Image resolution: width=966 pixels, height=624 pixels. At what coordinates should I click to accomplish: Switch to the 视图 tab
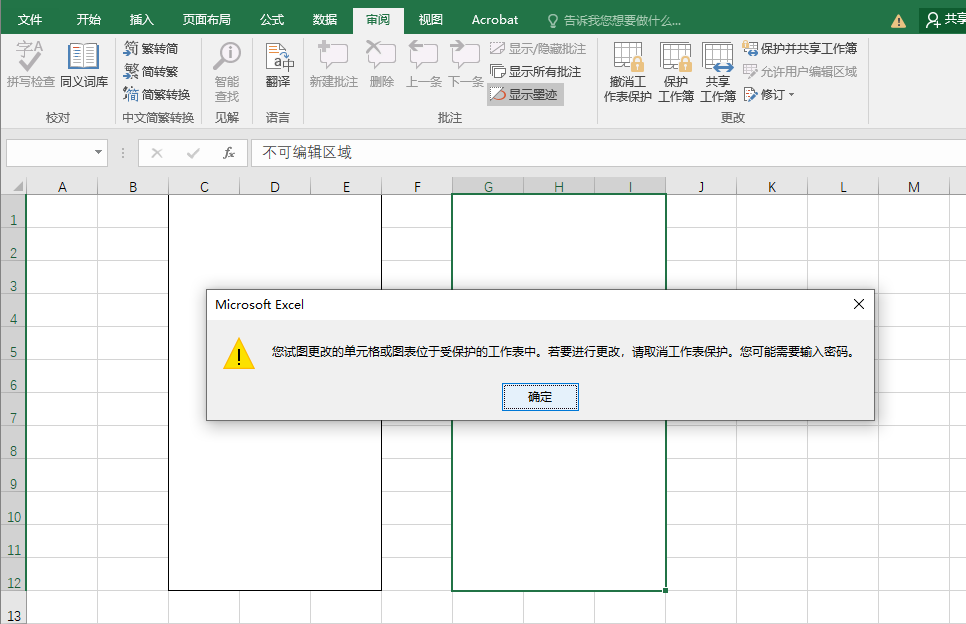(x=430, y=19)
